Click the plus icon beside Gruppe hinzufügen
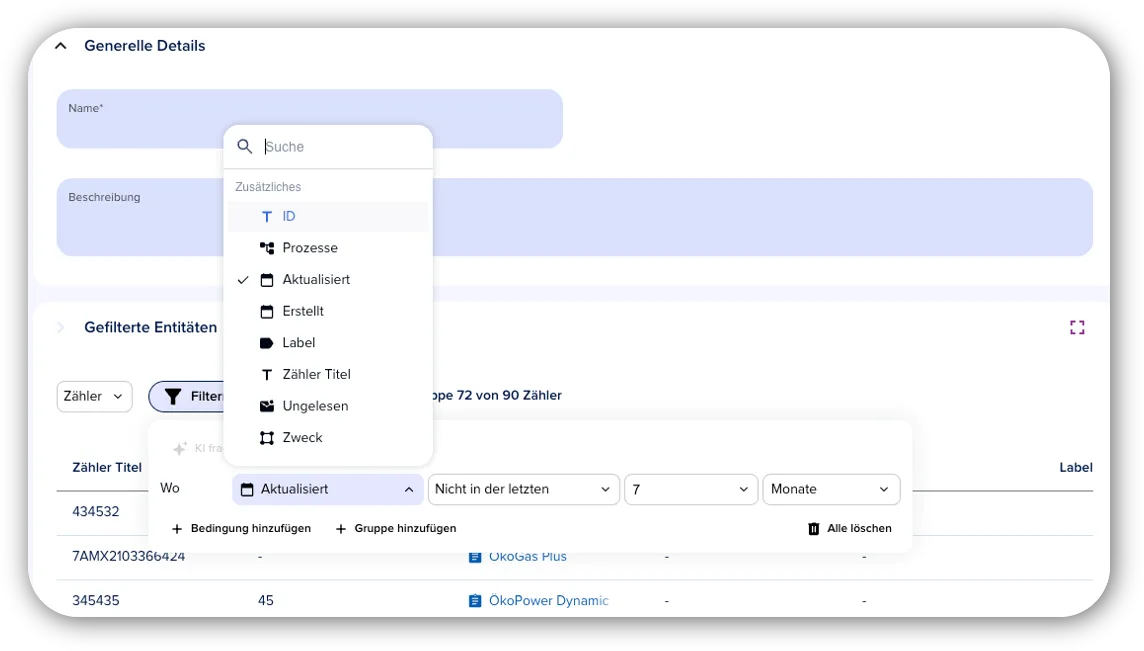The width and height of the screenshot is (1144, 651). 341,528
